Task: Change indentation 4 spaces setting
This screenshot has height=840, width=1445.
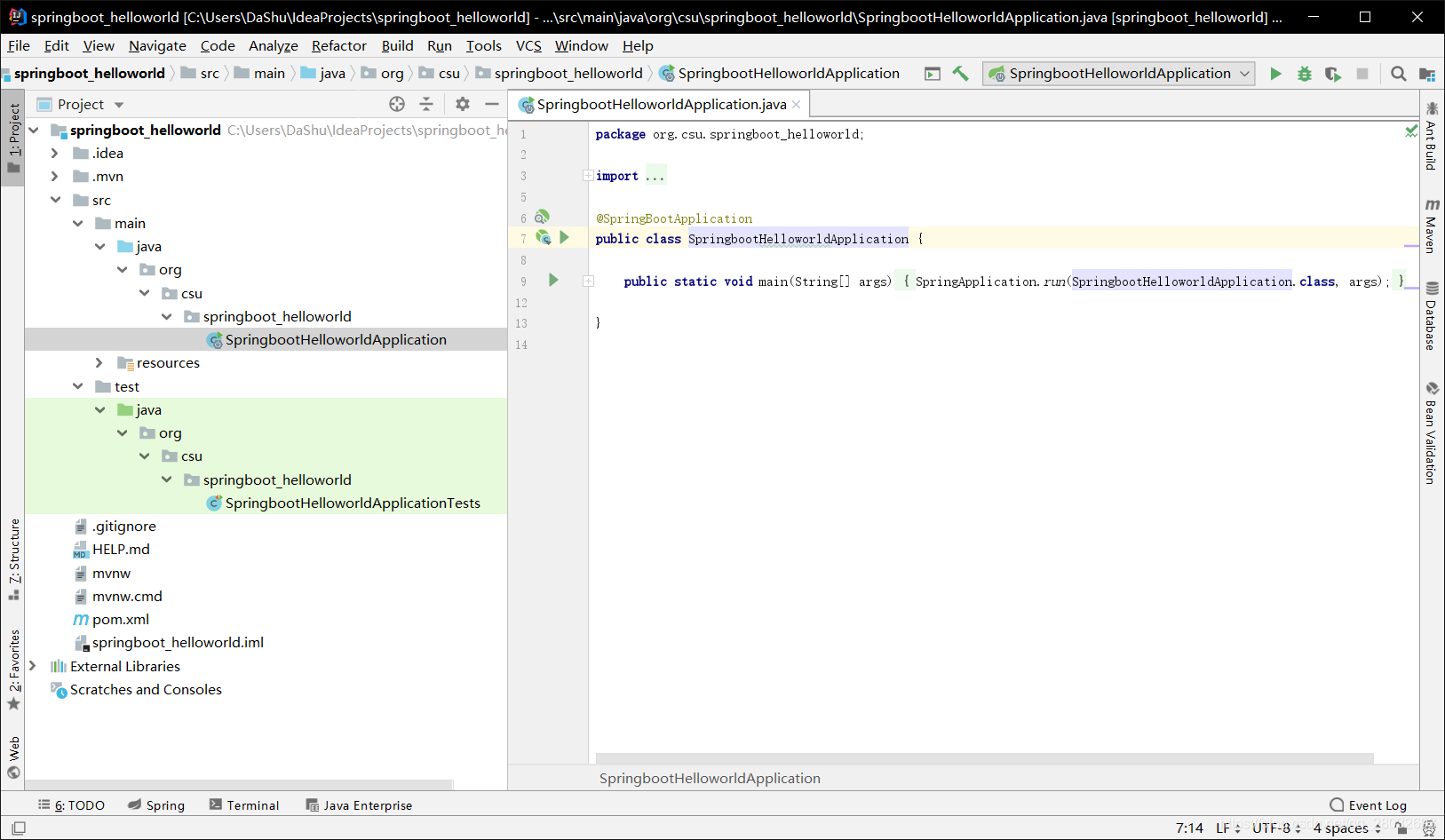Action: click(x=1347, y=828)
